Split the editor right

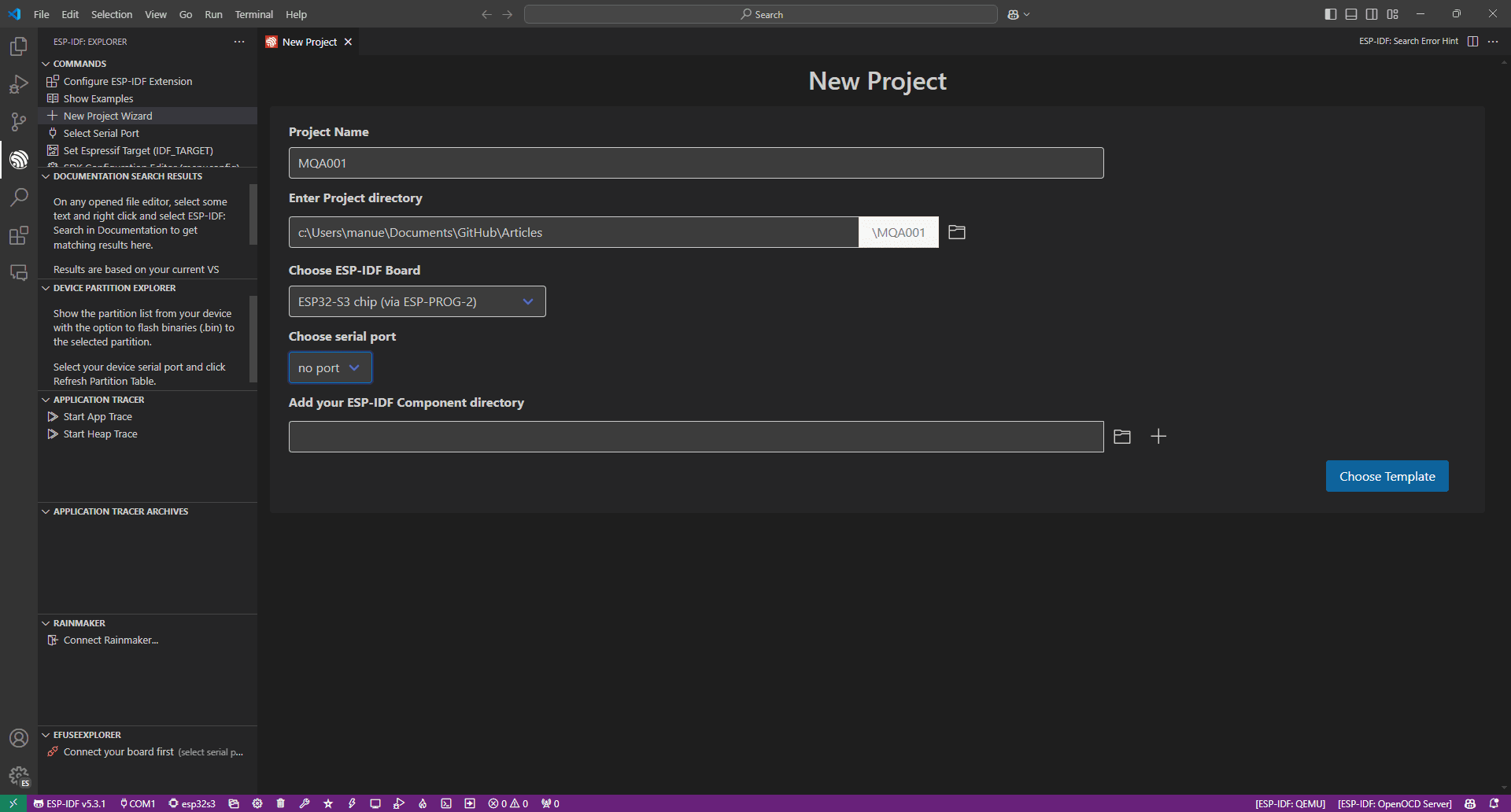(x=1473, y=42)
